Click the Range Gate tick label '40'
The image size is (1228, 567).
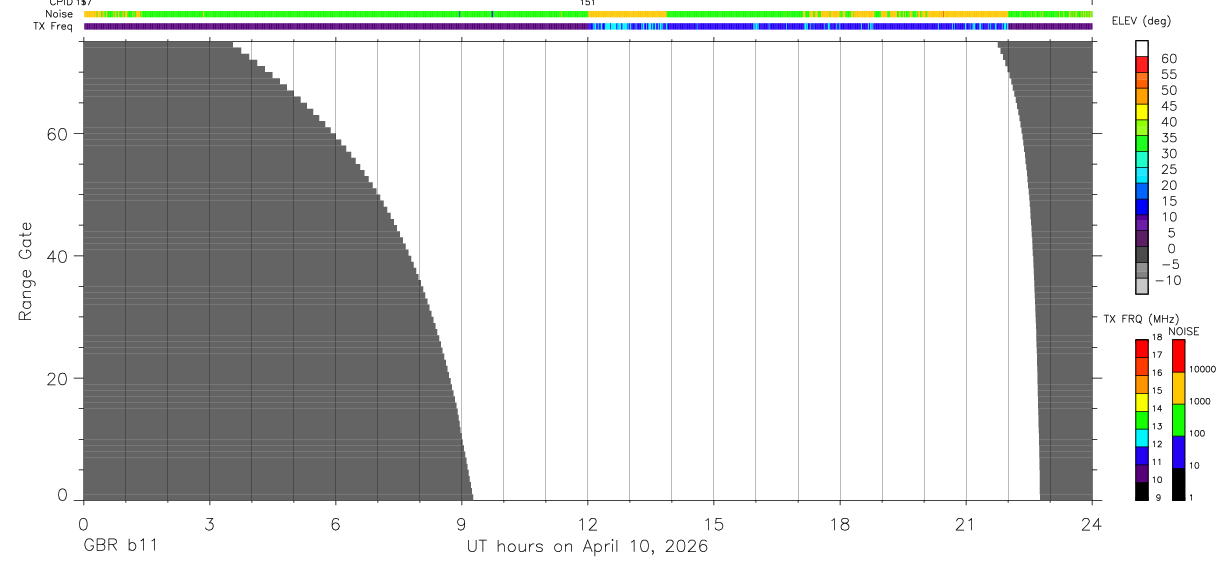(x=58, y=256)
